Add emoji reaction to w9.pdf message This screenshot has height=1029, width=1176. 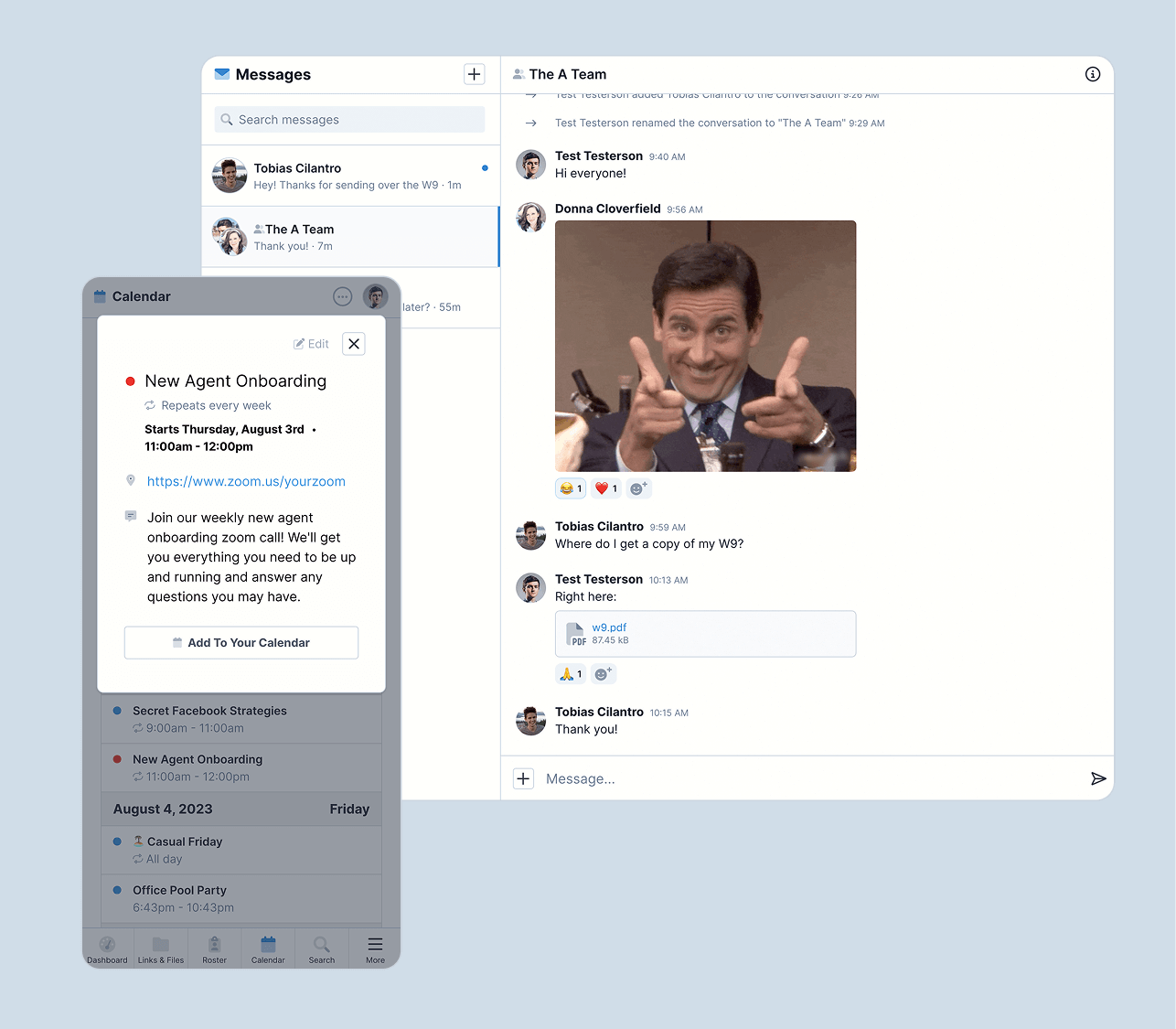[603, 674]
